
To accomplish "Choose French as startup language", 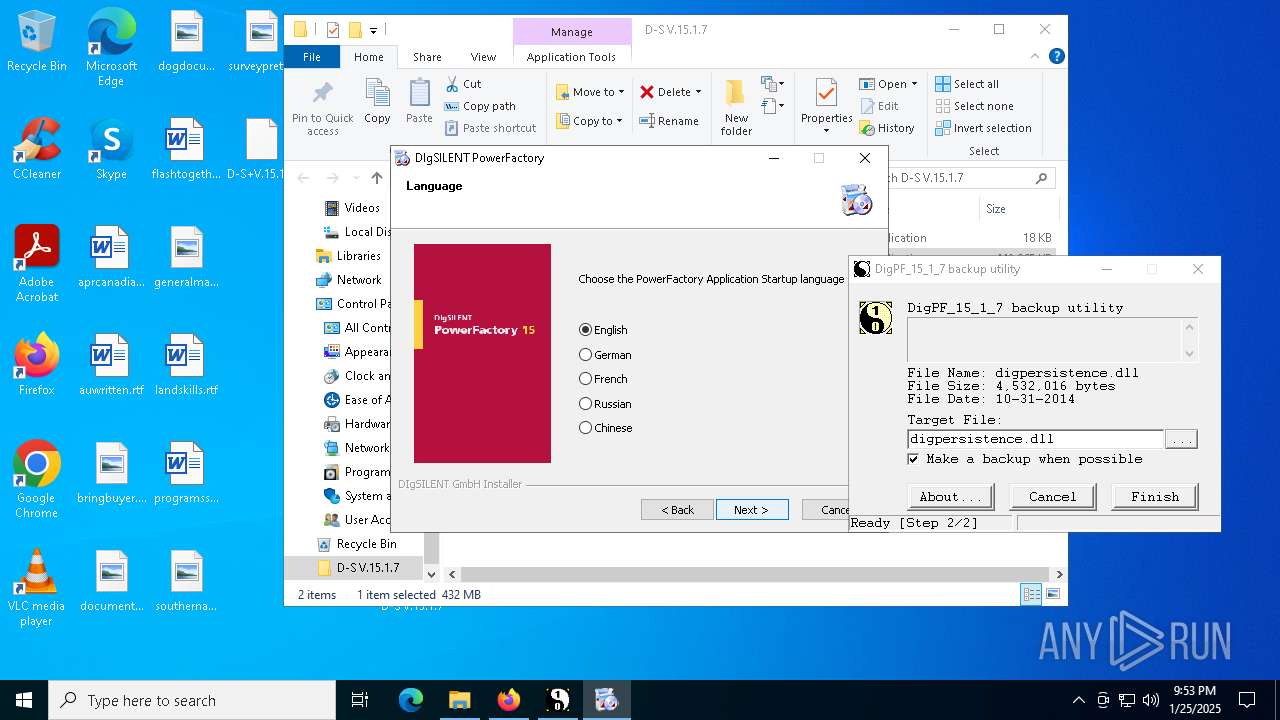I will click(586, 379).
